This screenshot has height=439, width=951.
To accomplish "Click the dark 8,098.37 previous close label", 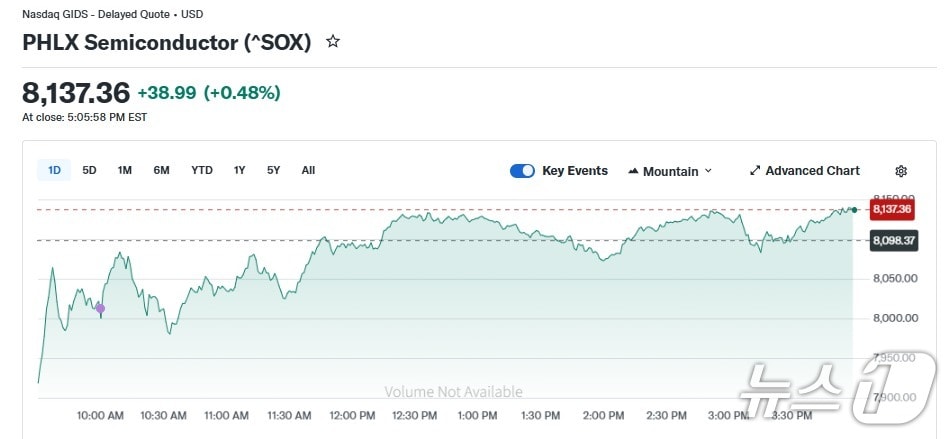I will (x=891, y=240).
